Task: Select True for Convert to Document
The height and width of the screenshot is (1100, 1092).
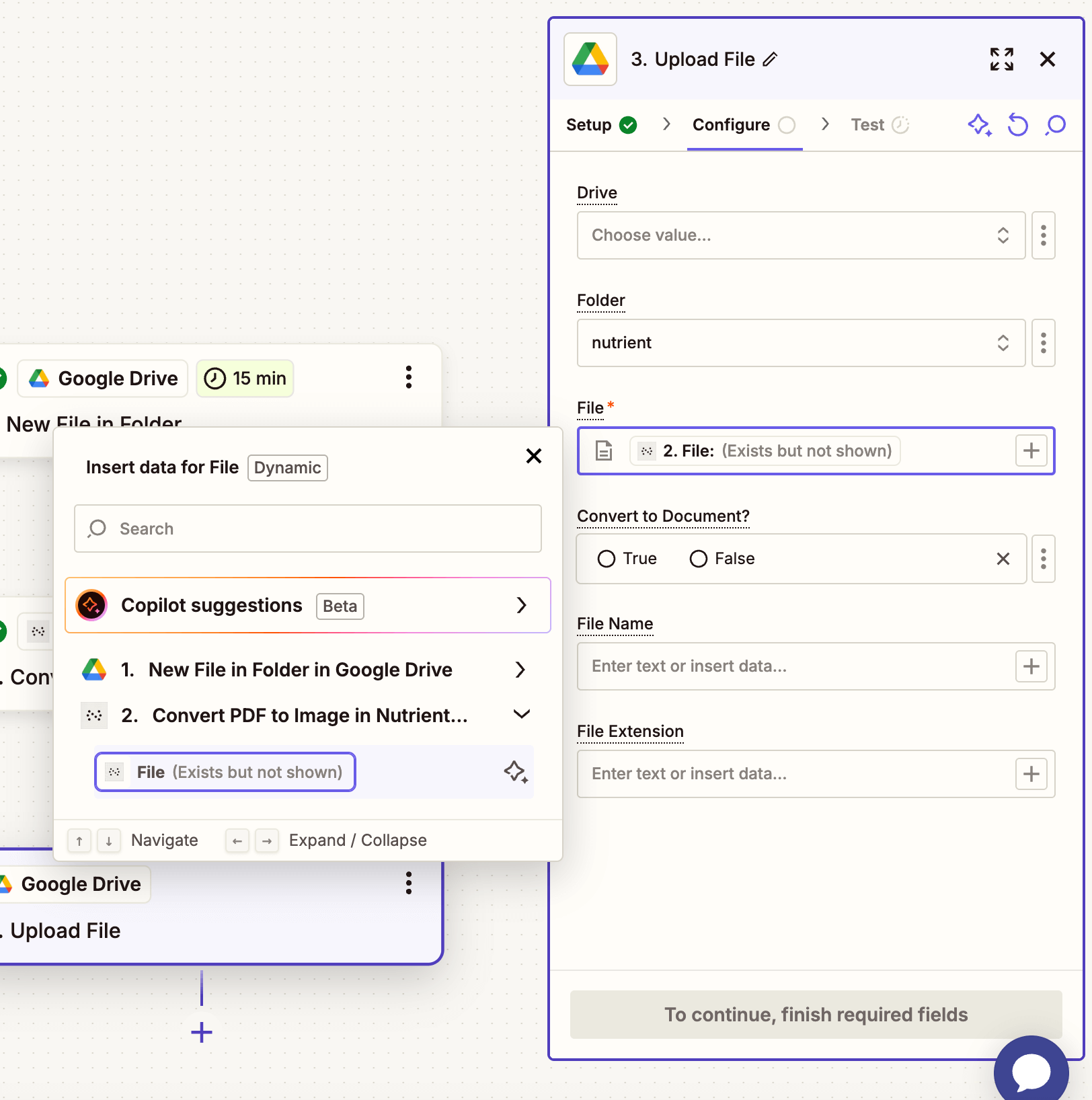Action: pyautogui.click(x=607, y=559)
